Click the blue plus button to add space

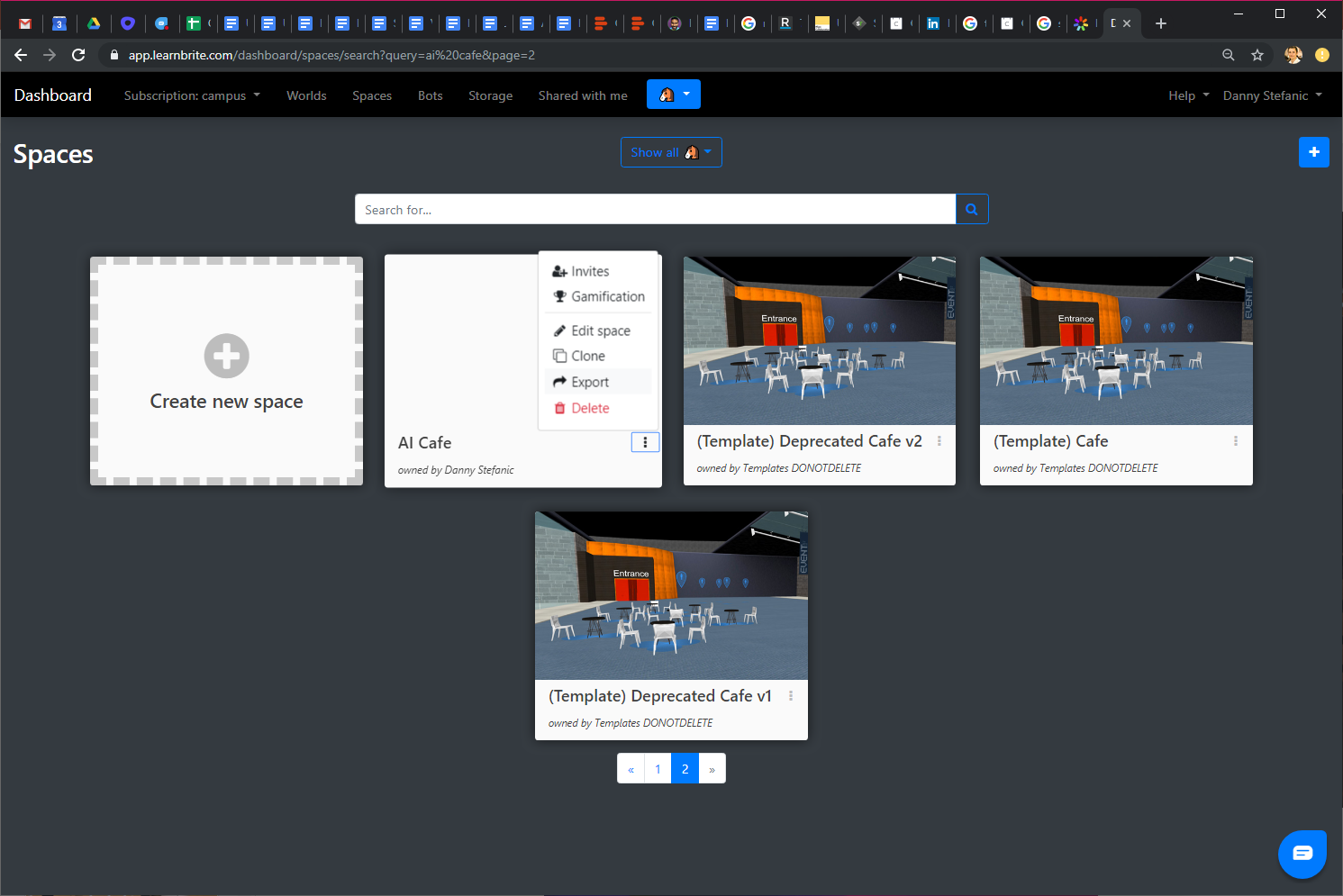(1314, 152)
